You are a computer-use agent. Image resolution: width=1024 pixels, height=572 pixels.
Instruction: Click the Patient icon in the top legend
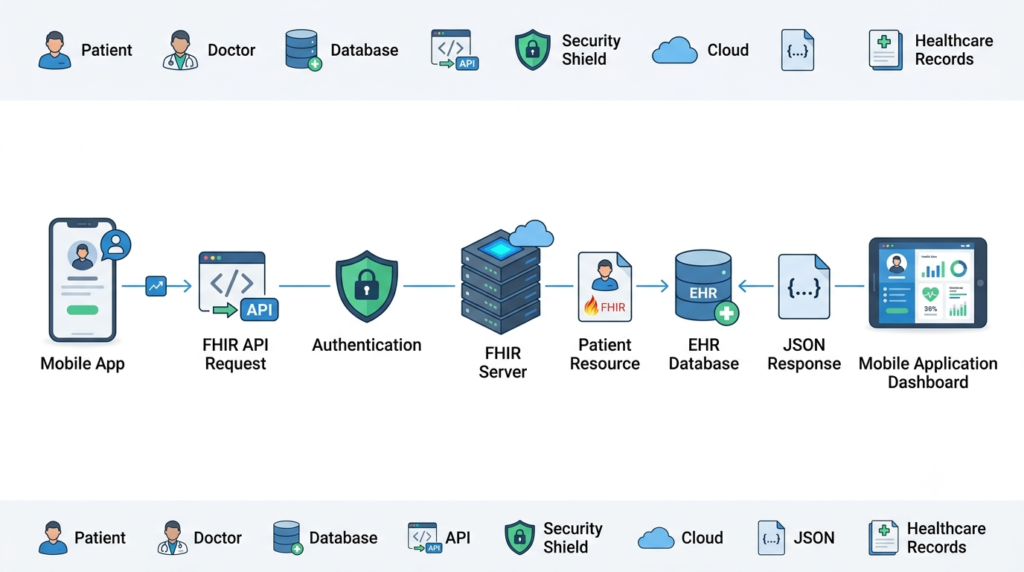[55, 50]
